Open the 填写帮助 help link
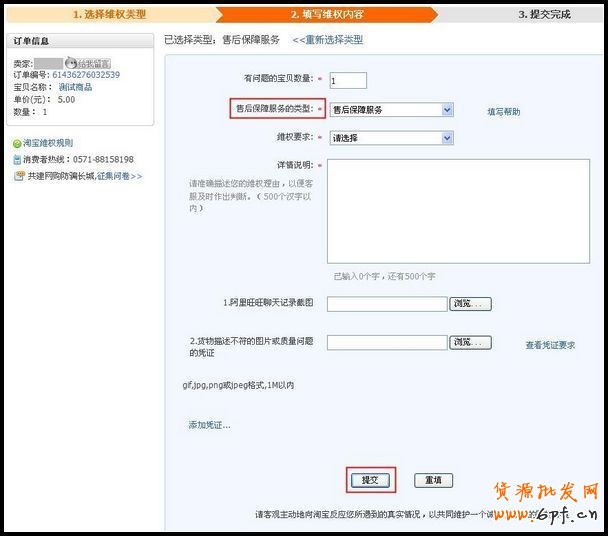This screenshot has height=536, width=608. pyautogui.click(x=504, y=112)
